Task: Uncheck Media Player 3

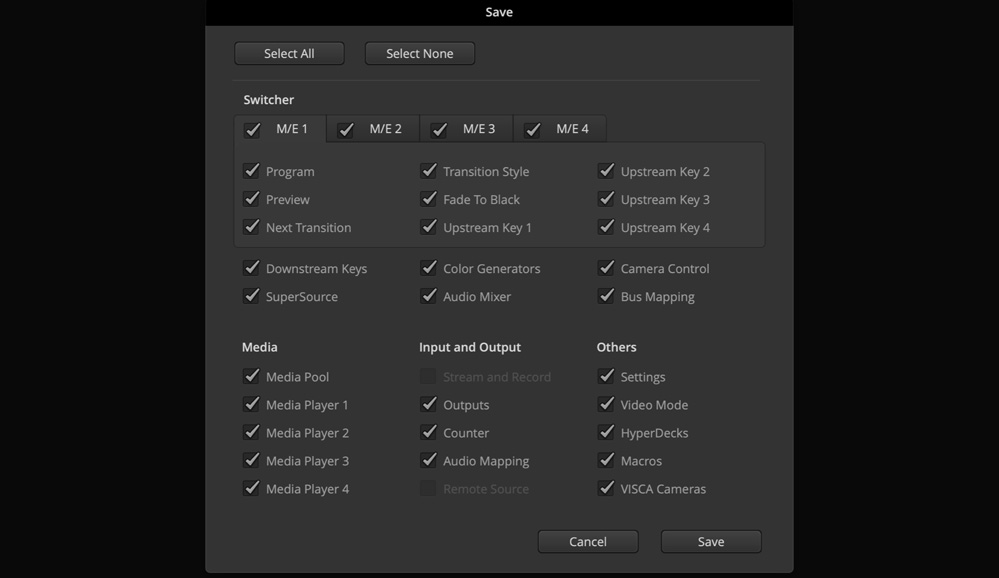Action: [x=251, y=461]
